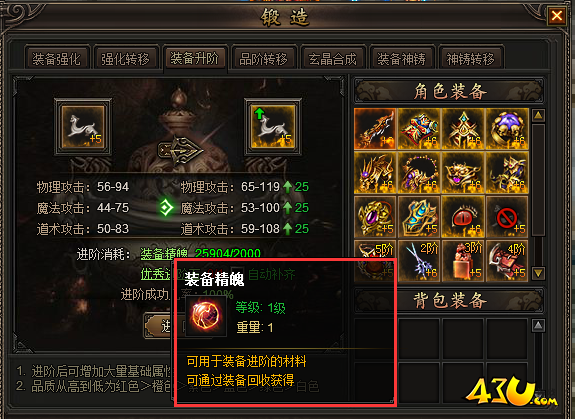This screenshot has height=419, width=575.
Task: Select the 2阶 crossed blades item +6
Action: [419, 261]
